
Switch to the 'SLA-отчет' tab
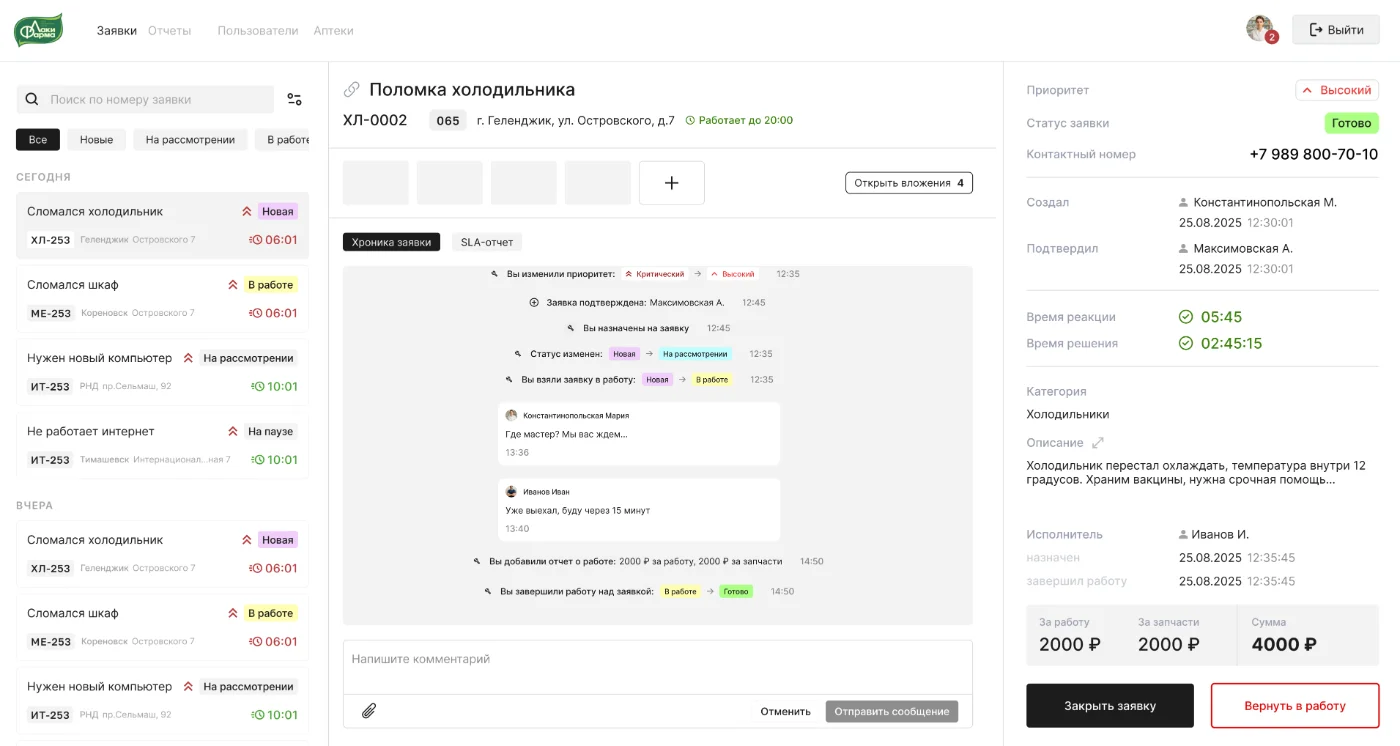pyautogui.click(x=486, y=242)
